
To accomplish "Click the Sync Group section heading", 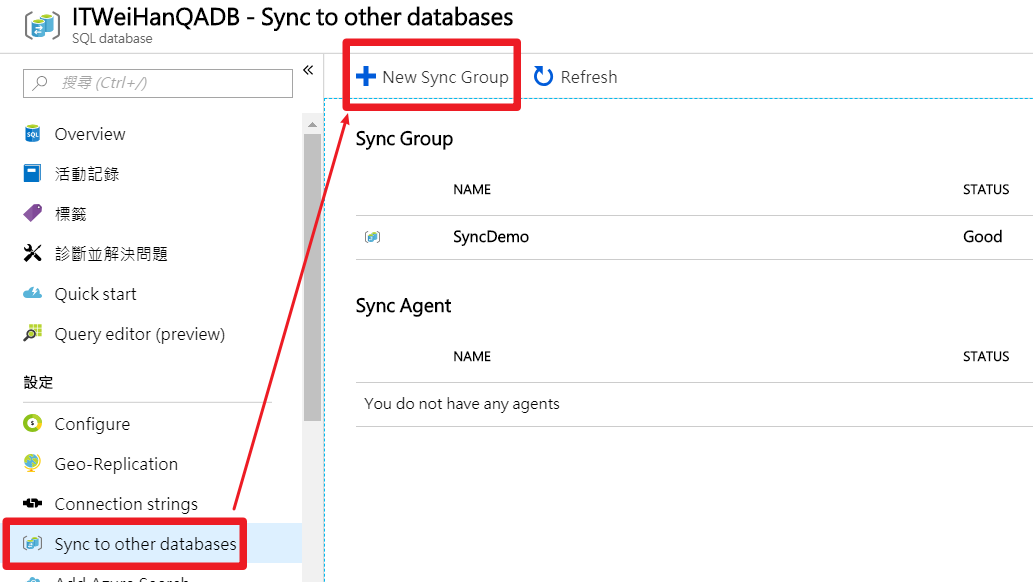I will (405, 139).
